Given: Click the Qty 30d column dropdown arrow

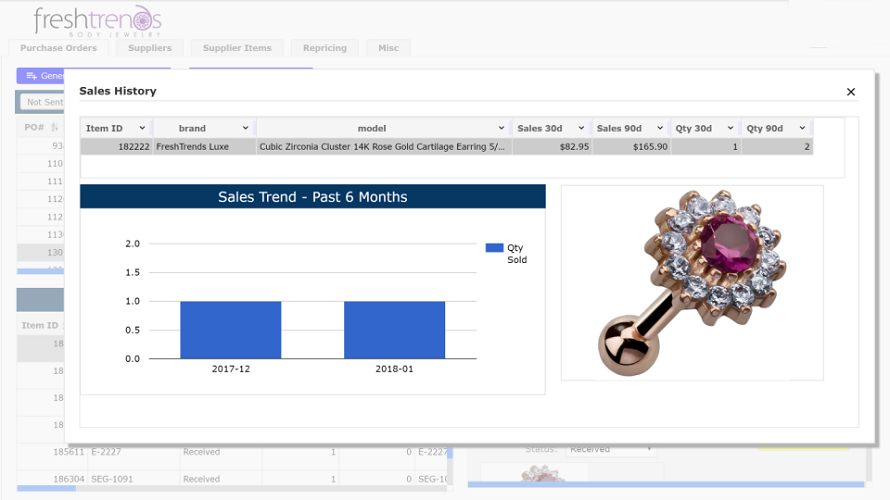Looking at the screenshot, I should (731, 128).
